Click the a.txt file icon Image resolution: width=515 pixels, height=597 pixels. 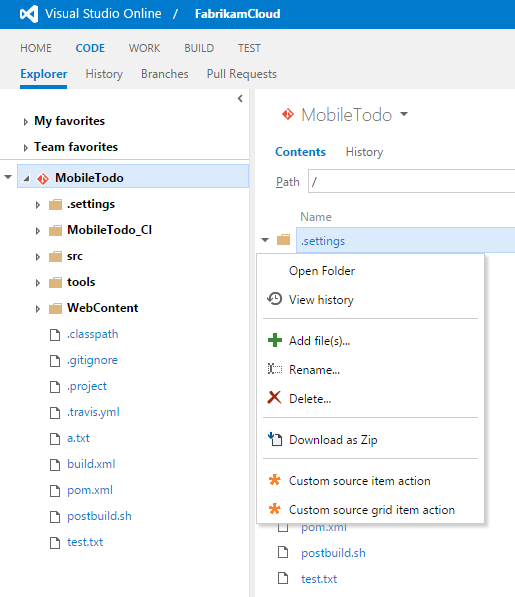[x=55, y=439]
